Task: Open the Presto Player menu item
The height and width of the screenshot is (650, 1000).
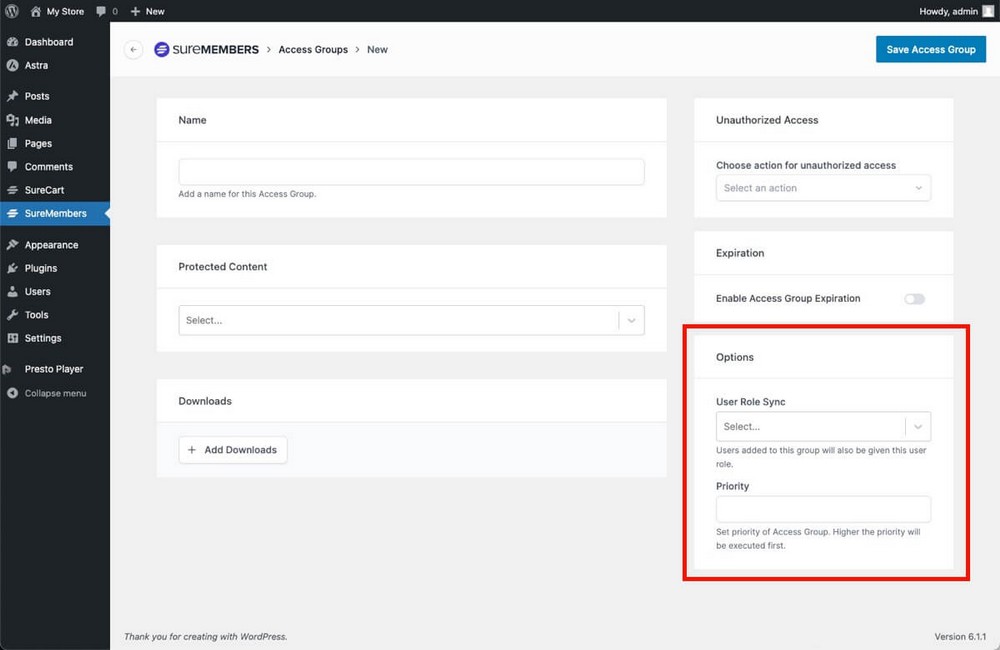Action: coord(55,369)
